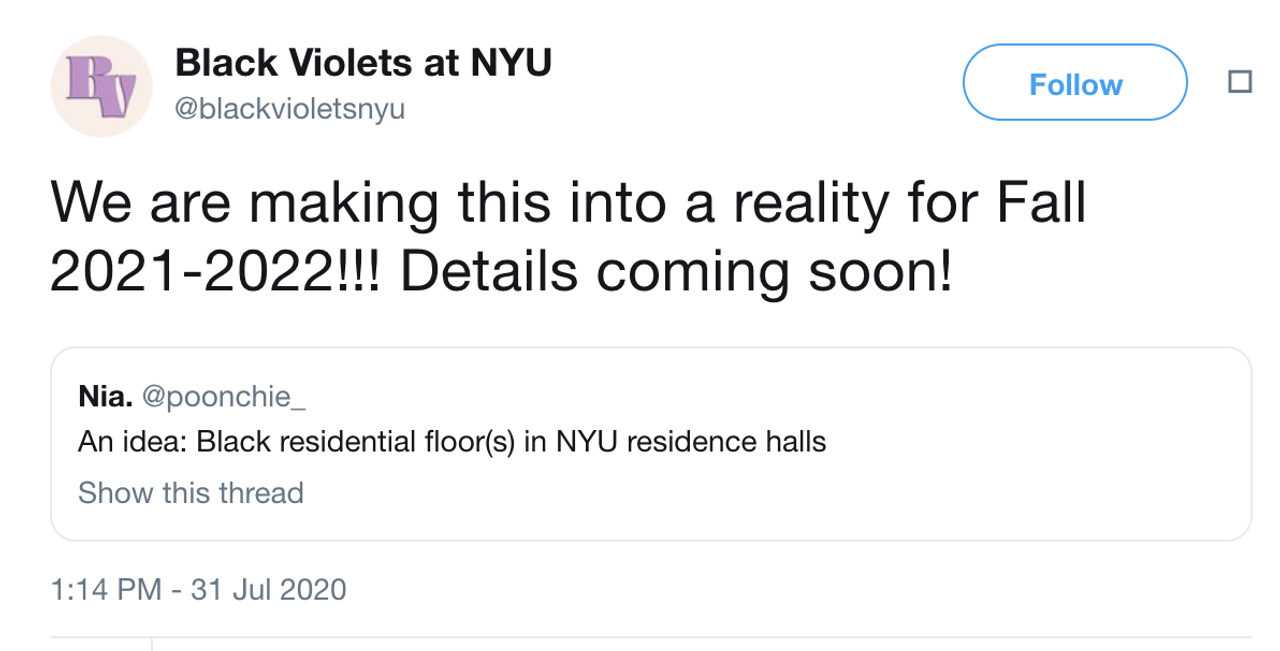The width and height of the screenshot is (1280, 651).
Task: Click the Black Violets BV profile avatar
Action: [100, 85]
